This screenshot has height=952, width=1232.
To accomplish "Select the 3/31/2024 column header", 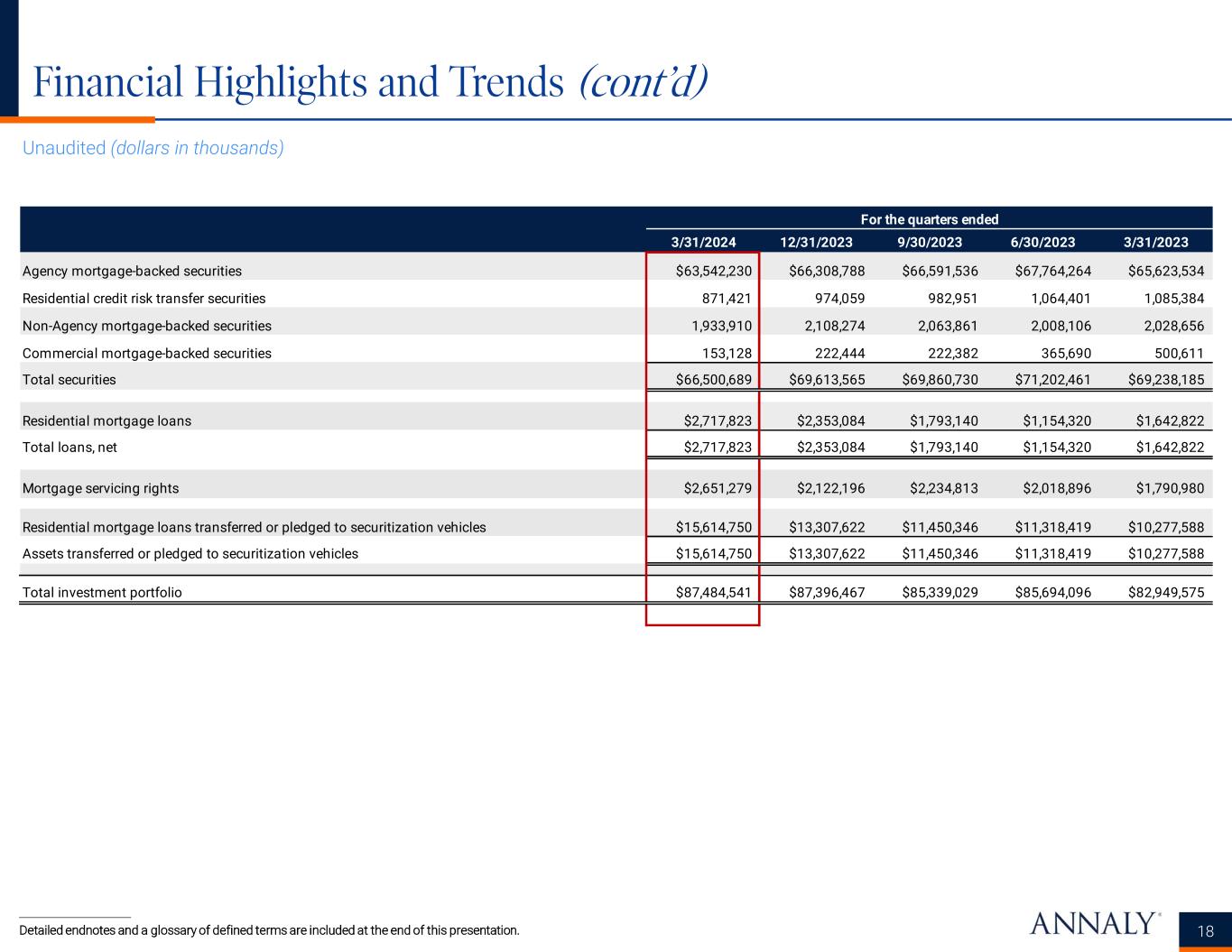I will pyautogui.click(x=703, y=242).
